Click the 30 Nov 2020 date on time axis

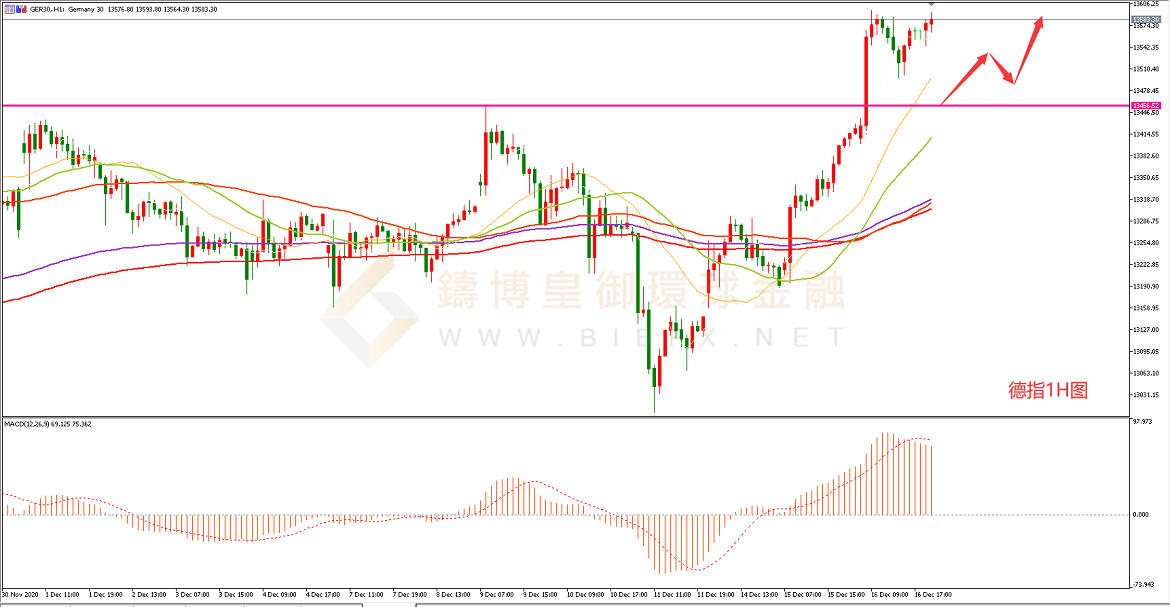point(20,592)
